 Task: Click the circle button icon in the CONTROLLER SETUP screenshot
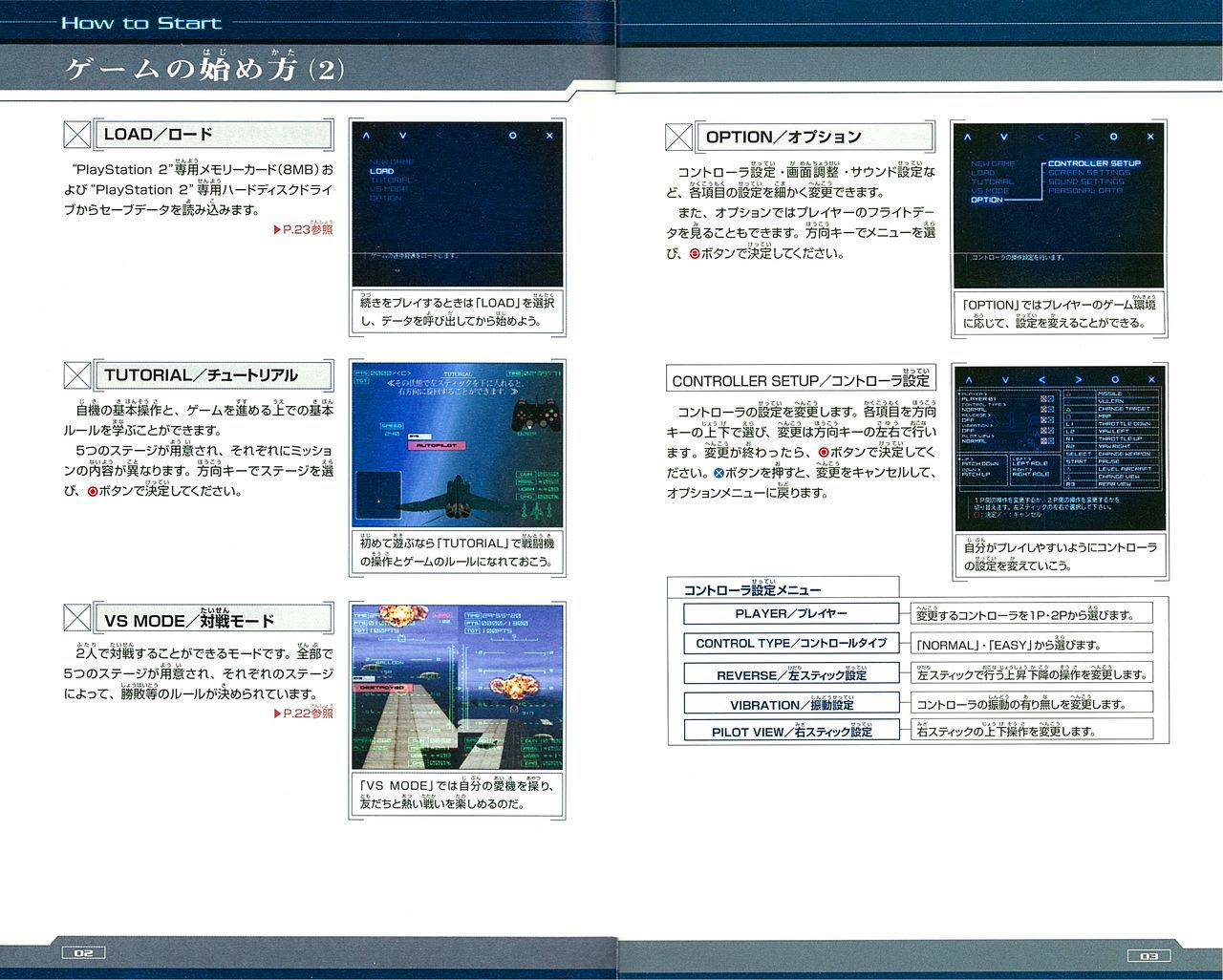1115,380
